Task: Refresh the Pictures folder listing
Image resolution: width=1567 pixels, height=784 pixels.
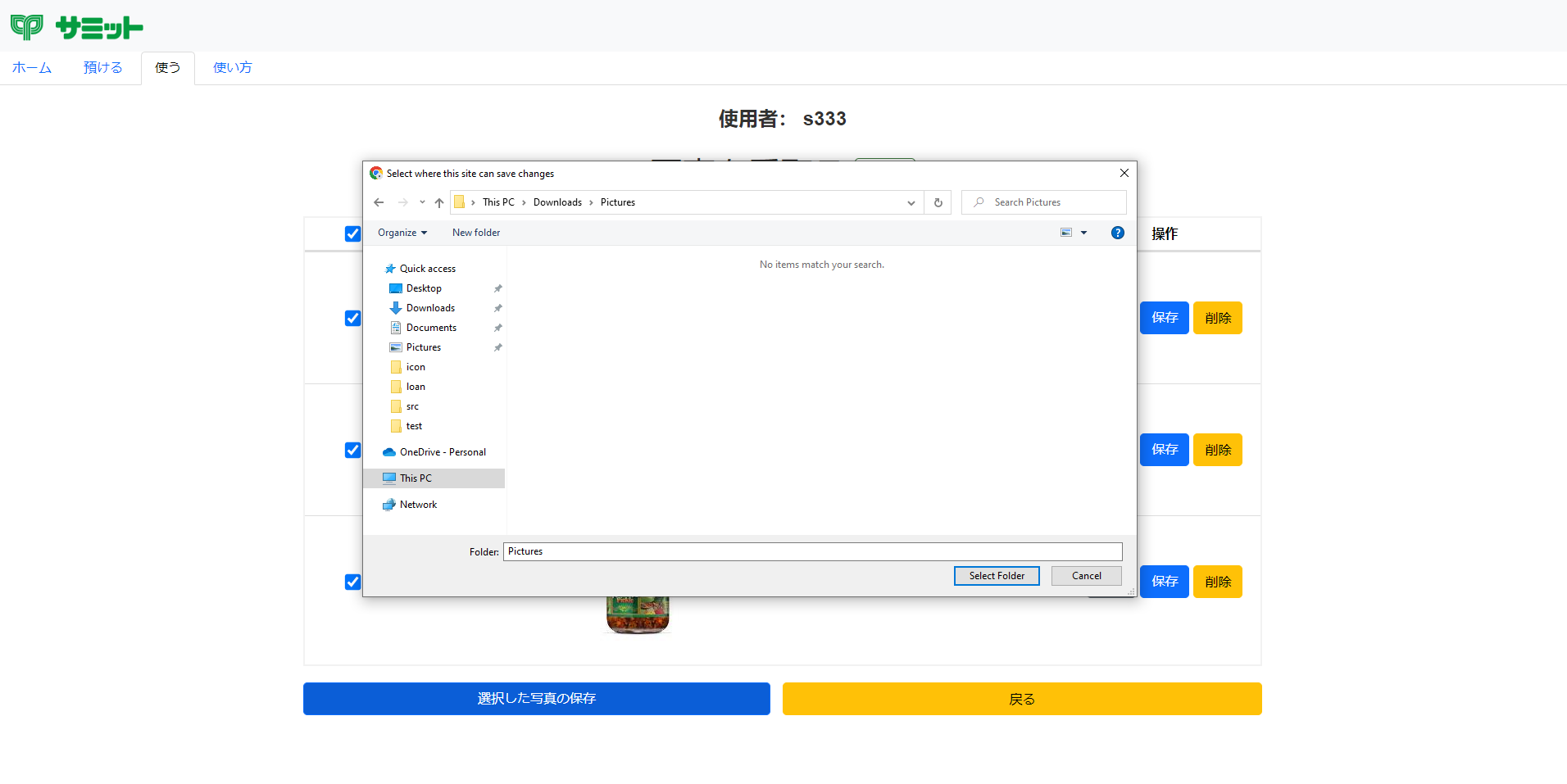Action: pyautogui.click(x=938, y=202)
